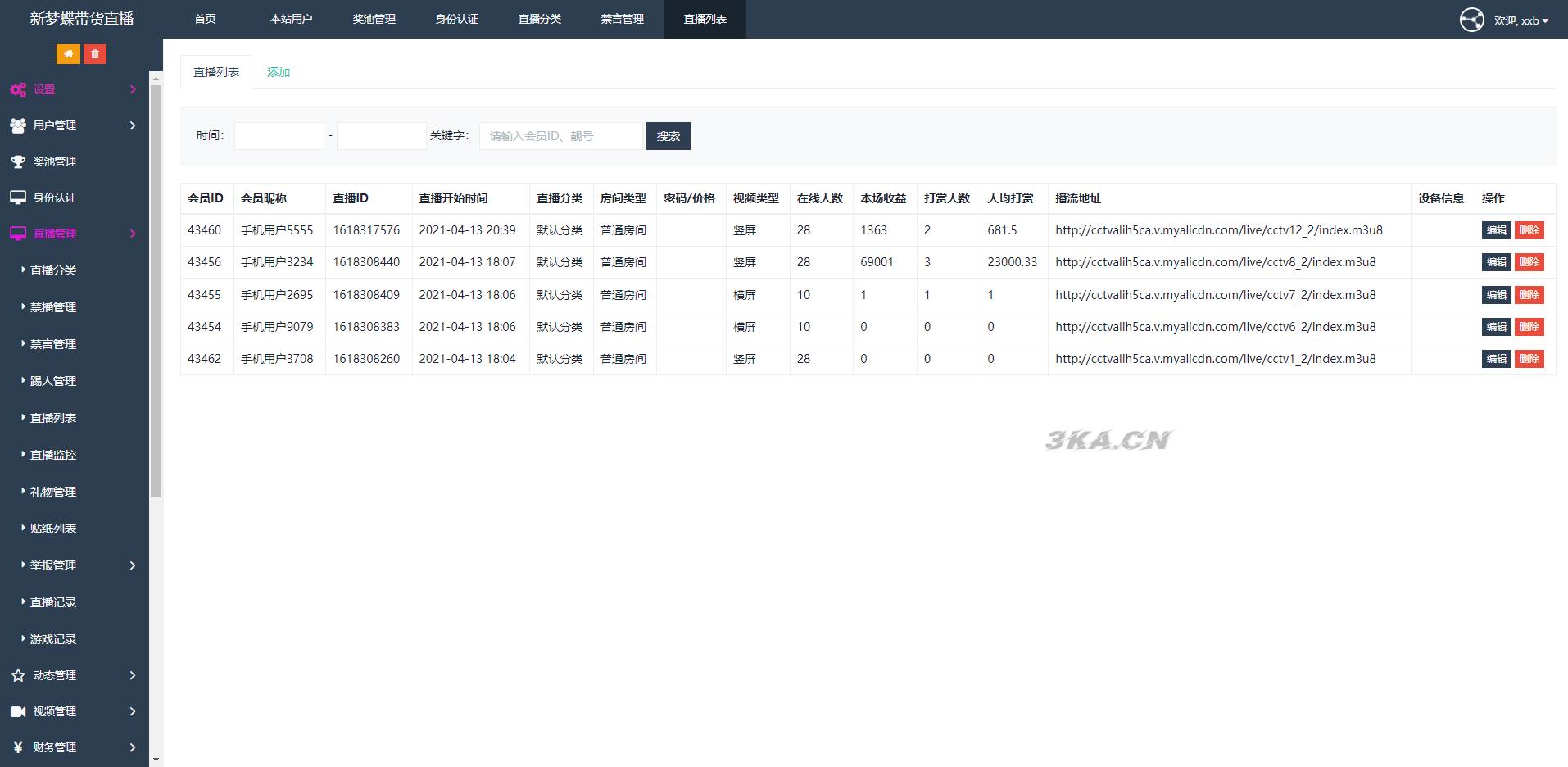Screen dimensions: 1568x767
Task: Delete the row for member 43455
Action: (x=1529, y=295)
